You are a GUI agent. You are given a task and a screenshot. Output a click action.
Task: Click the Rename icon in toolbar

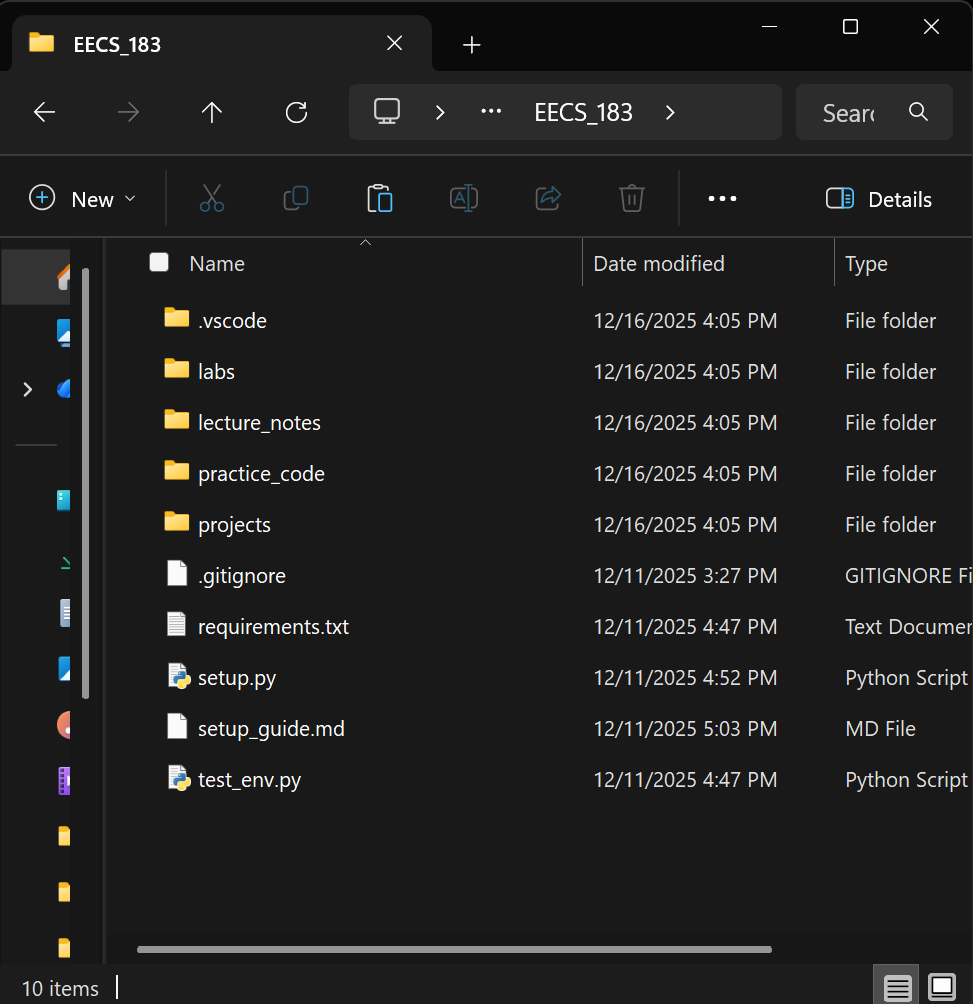[x=464, y=198]
